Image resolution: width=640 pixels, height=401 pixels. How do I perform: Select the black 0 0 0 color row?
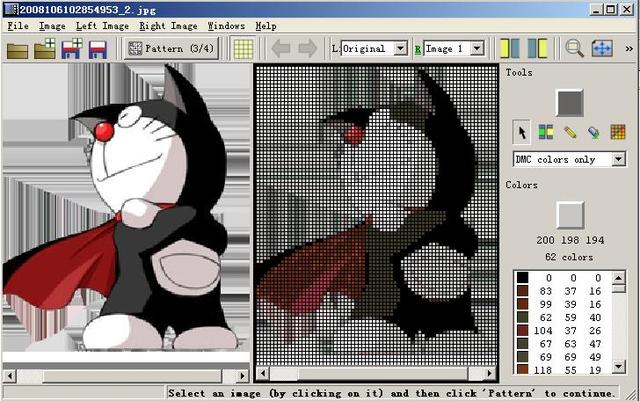pos(562,278)
